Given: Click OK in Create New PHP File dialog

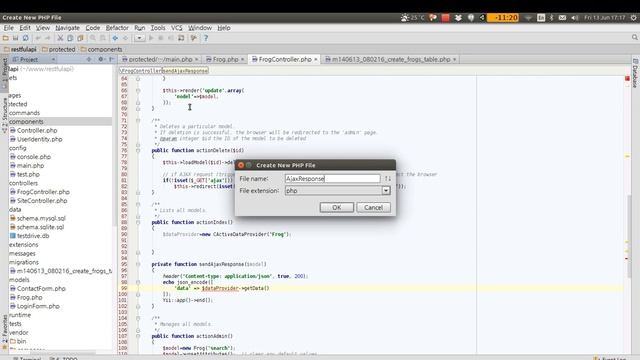Looking at the screenshot, I should (337, 207).
